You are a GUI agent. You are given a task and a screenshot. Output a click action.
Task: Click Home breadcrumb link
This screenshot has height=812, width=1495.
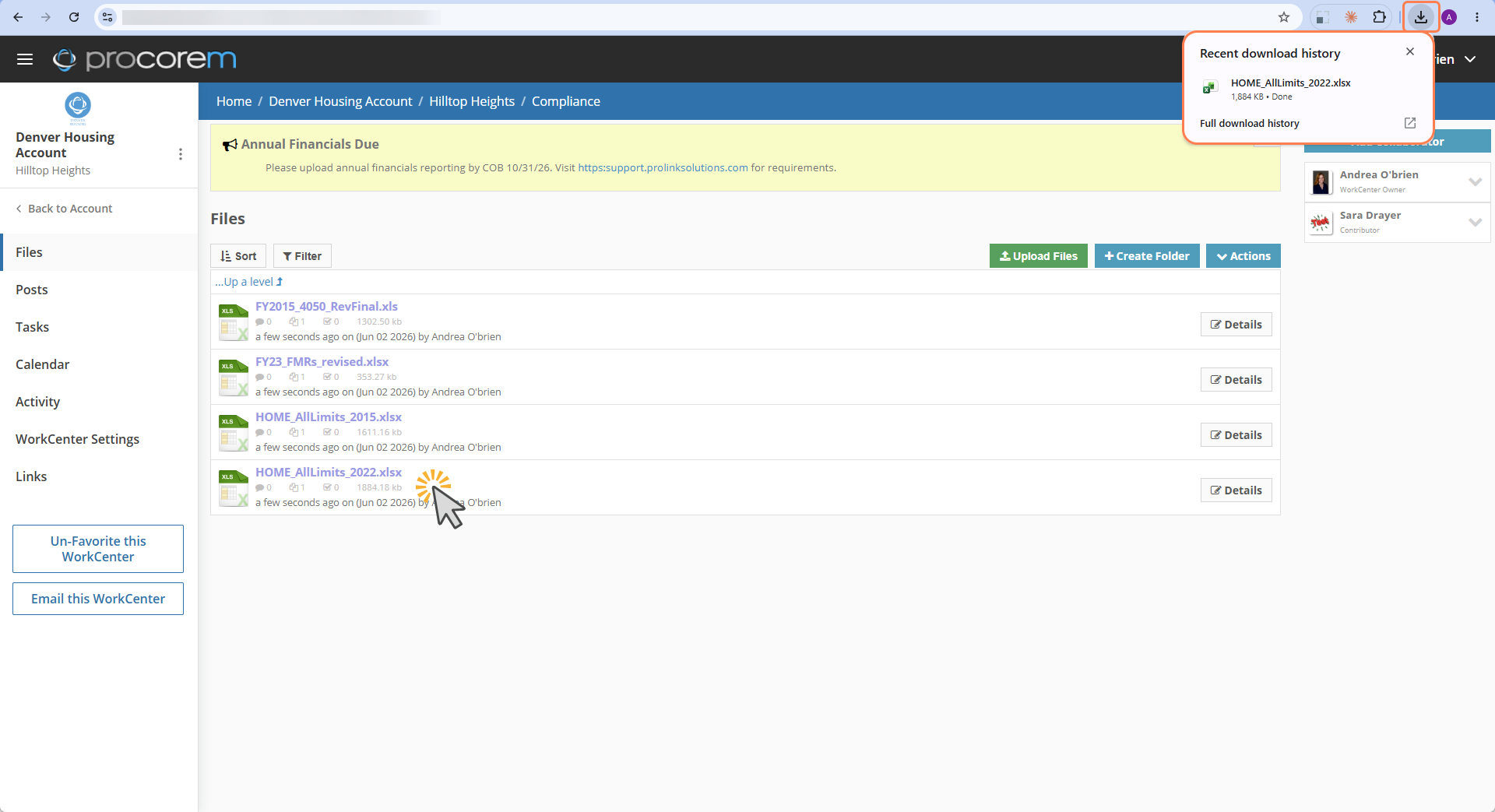[x=234, y=101]
